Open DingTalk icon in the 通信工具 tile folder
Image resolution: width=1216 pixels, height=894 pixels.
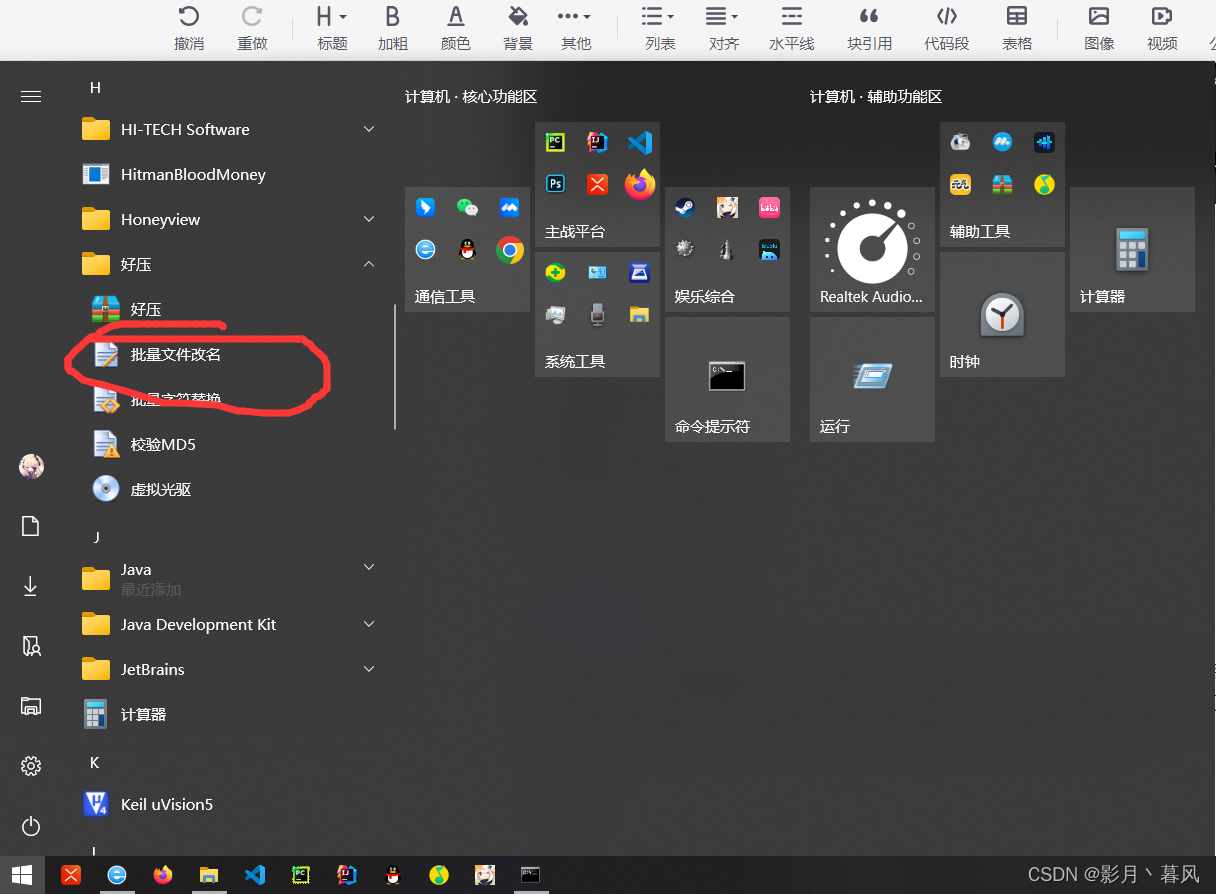pos(425,207)
